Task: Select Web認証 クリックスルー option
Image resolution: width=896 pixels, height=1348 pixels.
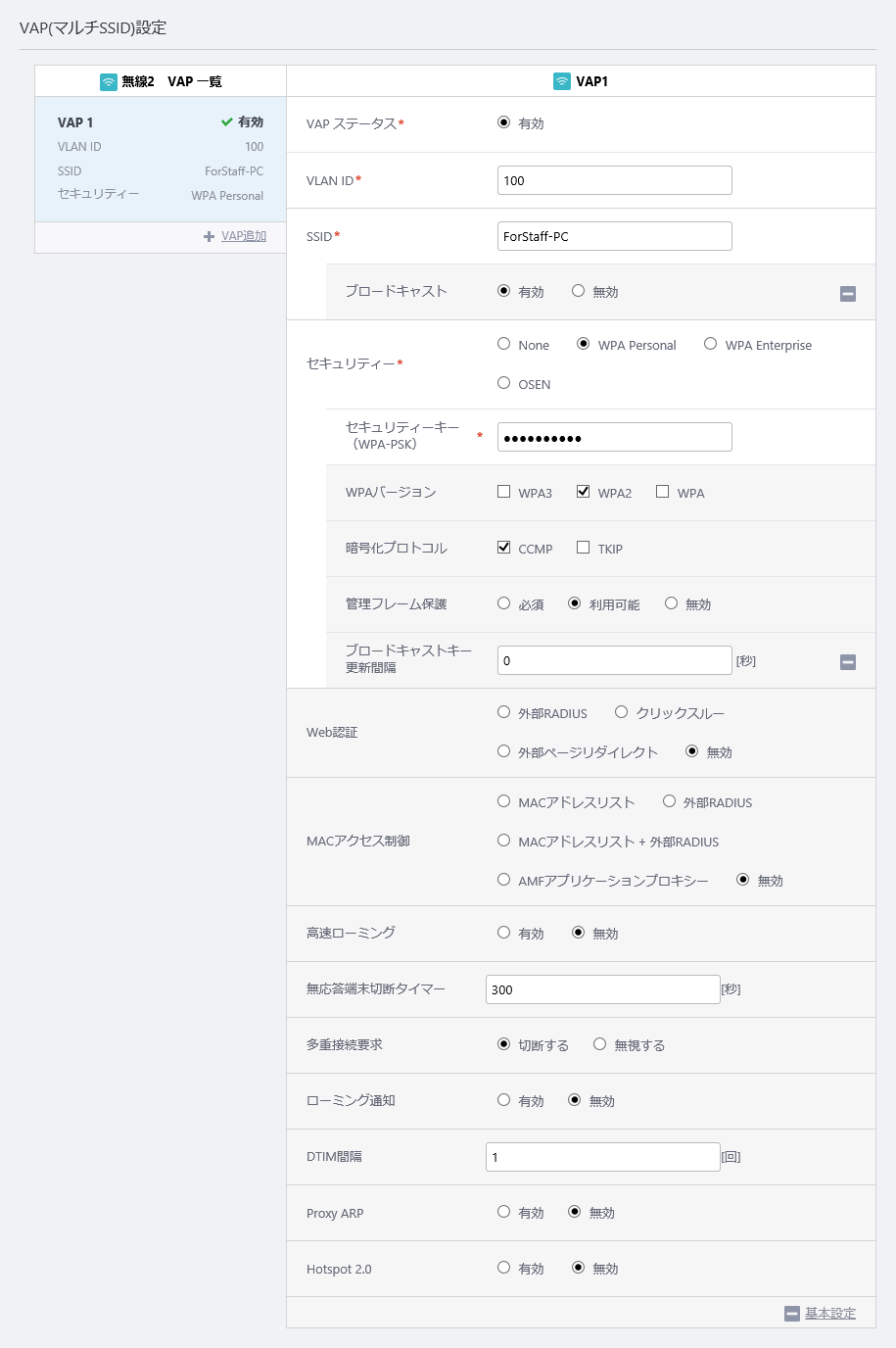Action: tap(621, 712)
